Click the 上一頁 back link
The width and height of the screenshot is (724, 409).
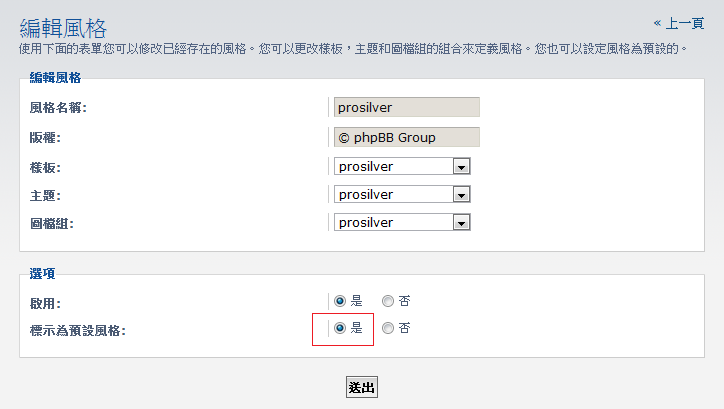coord(685,23)
